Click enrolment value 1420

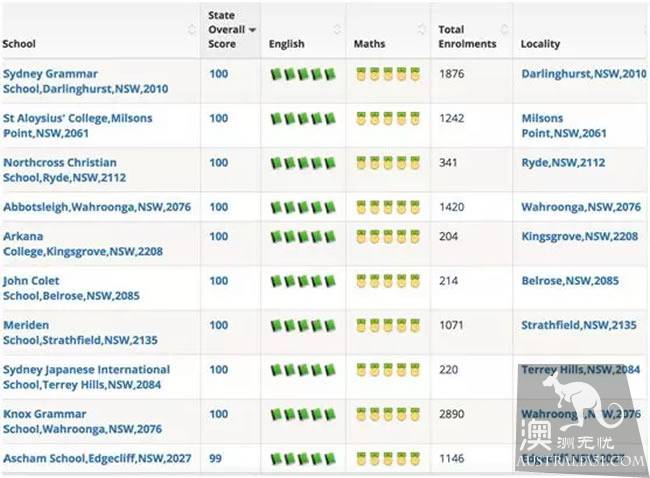click(x=452, y=207)
